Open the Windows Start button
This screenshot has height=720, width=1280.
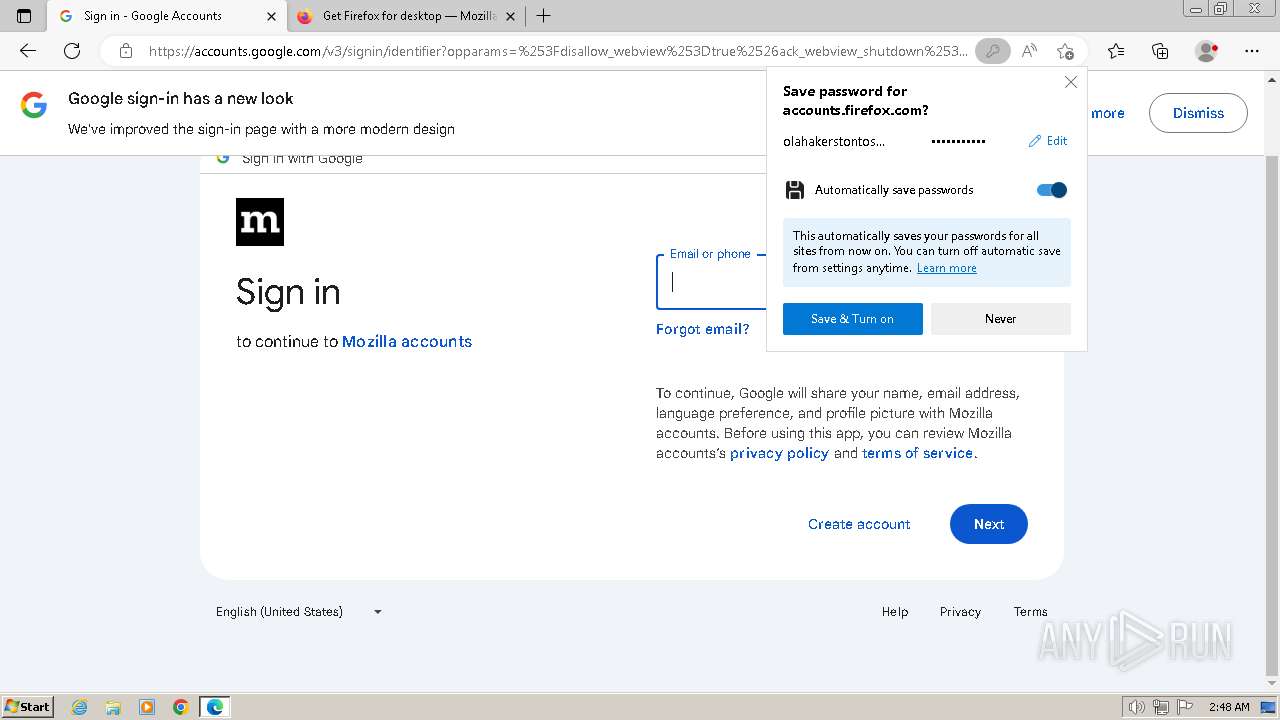point(27,707)
